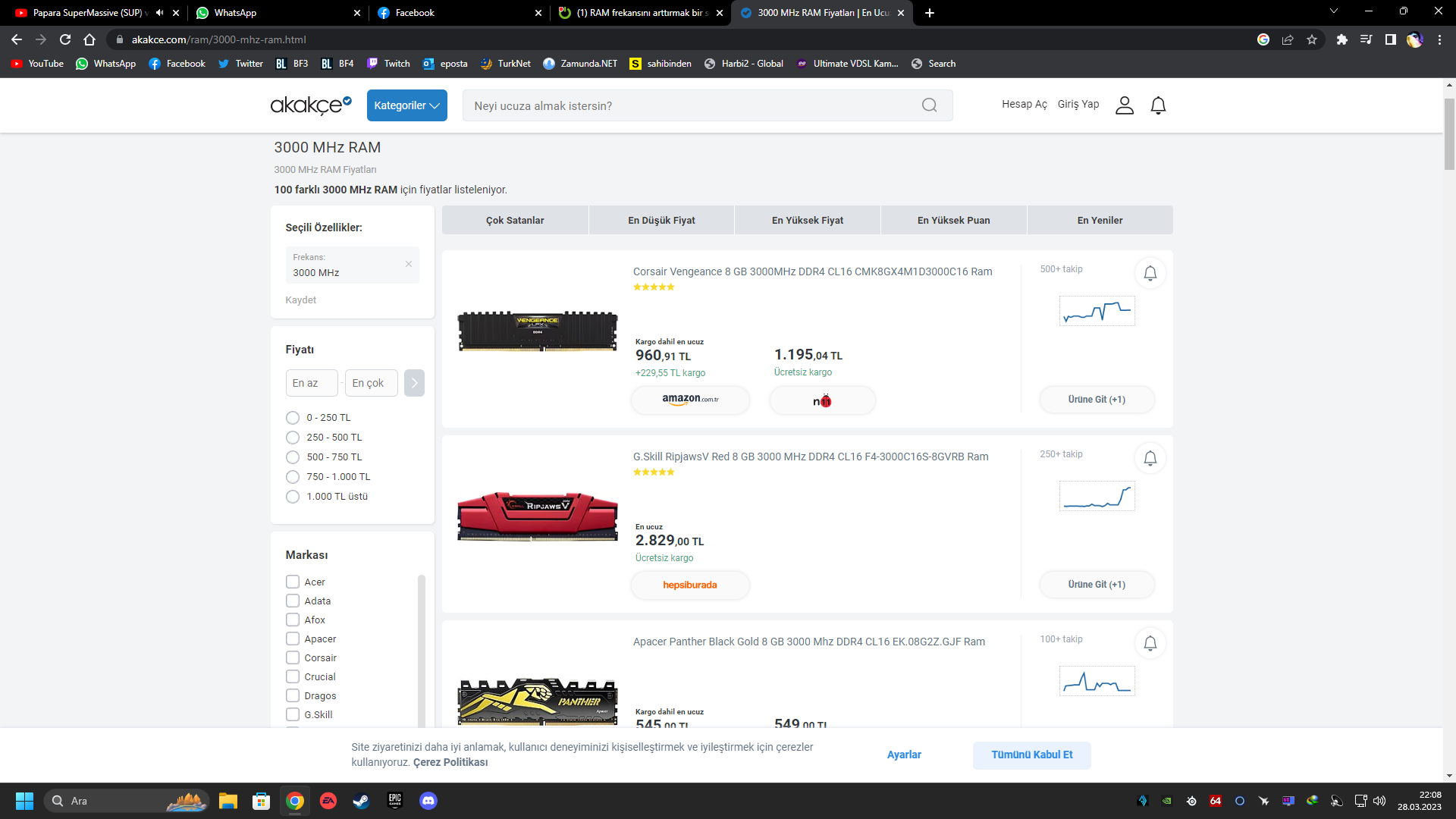Image resolution: width=1456 pixels, height=819 pixels.
Task: Open price history chart for Corsair Vengeance
Action: 1097,311
